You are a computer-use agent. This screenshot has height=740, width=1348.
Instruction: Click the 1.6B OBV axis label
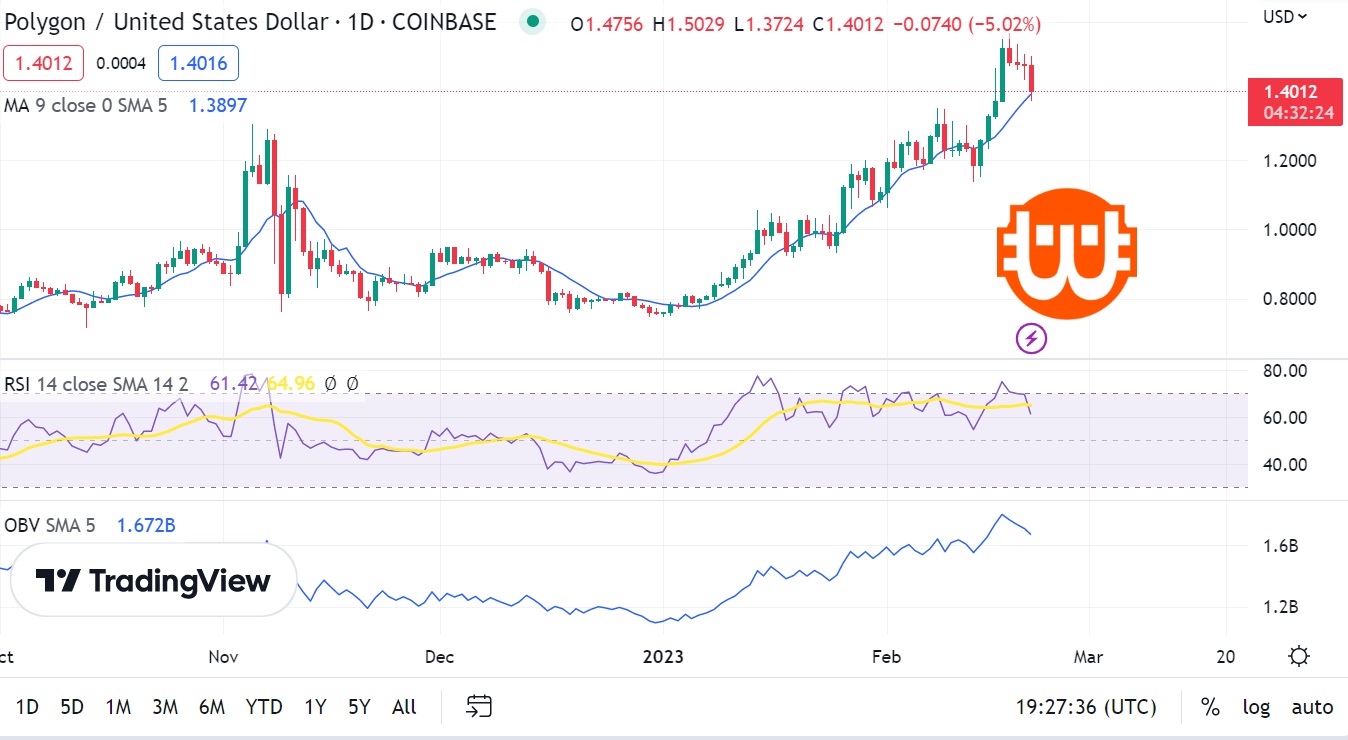coord(1279,546)
